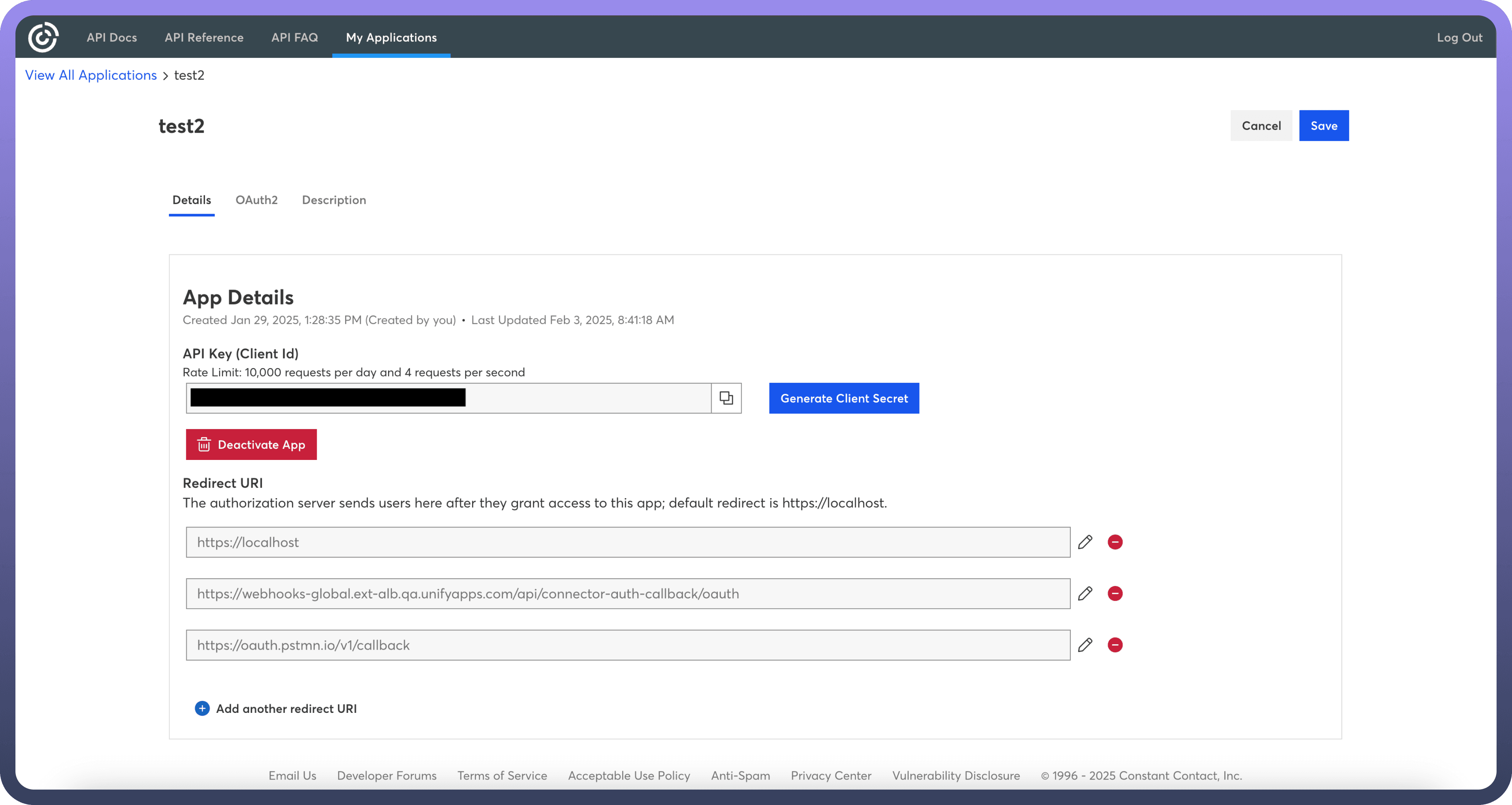
Task: Click plus icon to add redirect URI
Action: [202, 709]
